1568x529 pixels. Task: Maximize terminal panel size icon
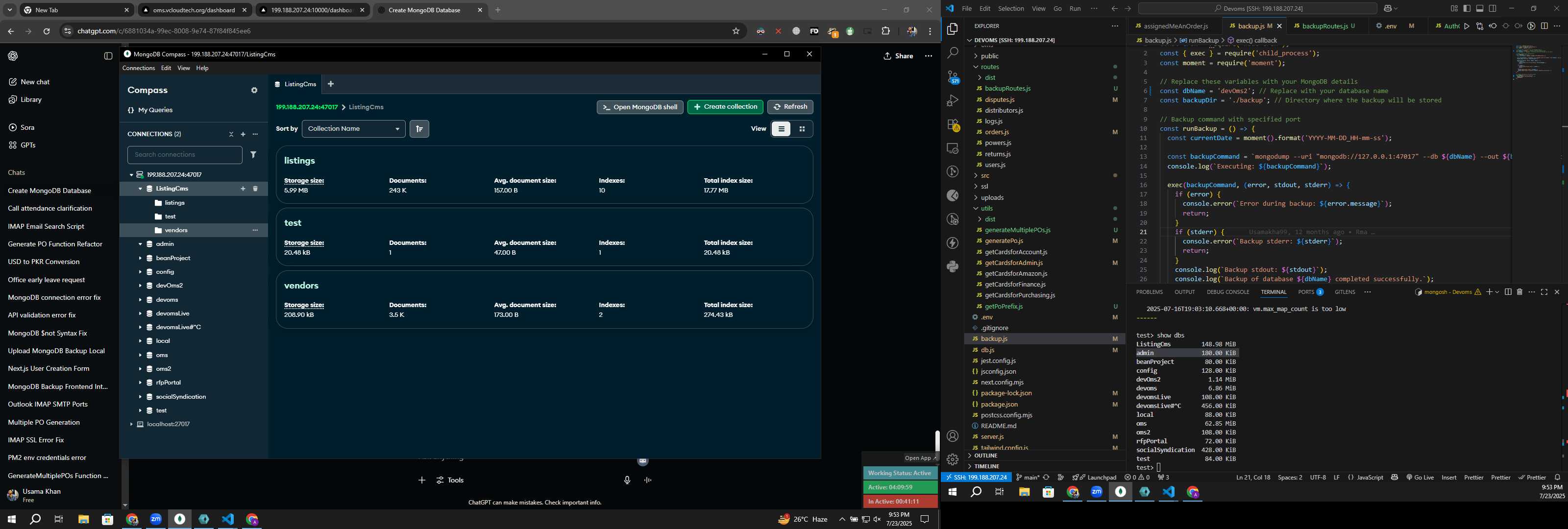pos(1544,292)
